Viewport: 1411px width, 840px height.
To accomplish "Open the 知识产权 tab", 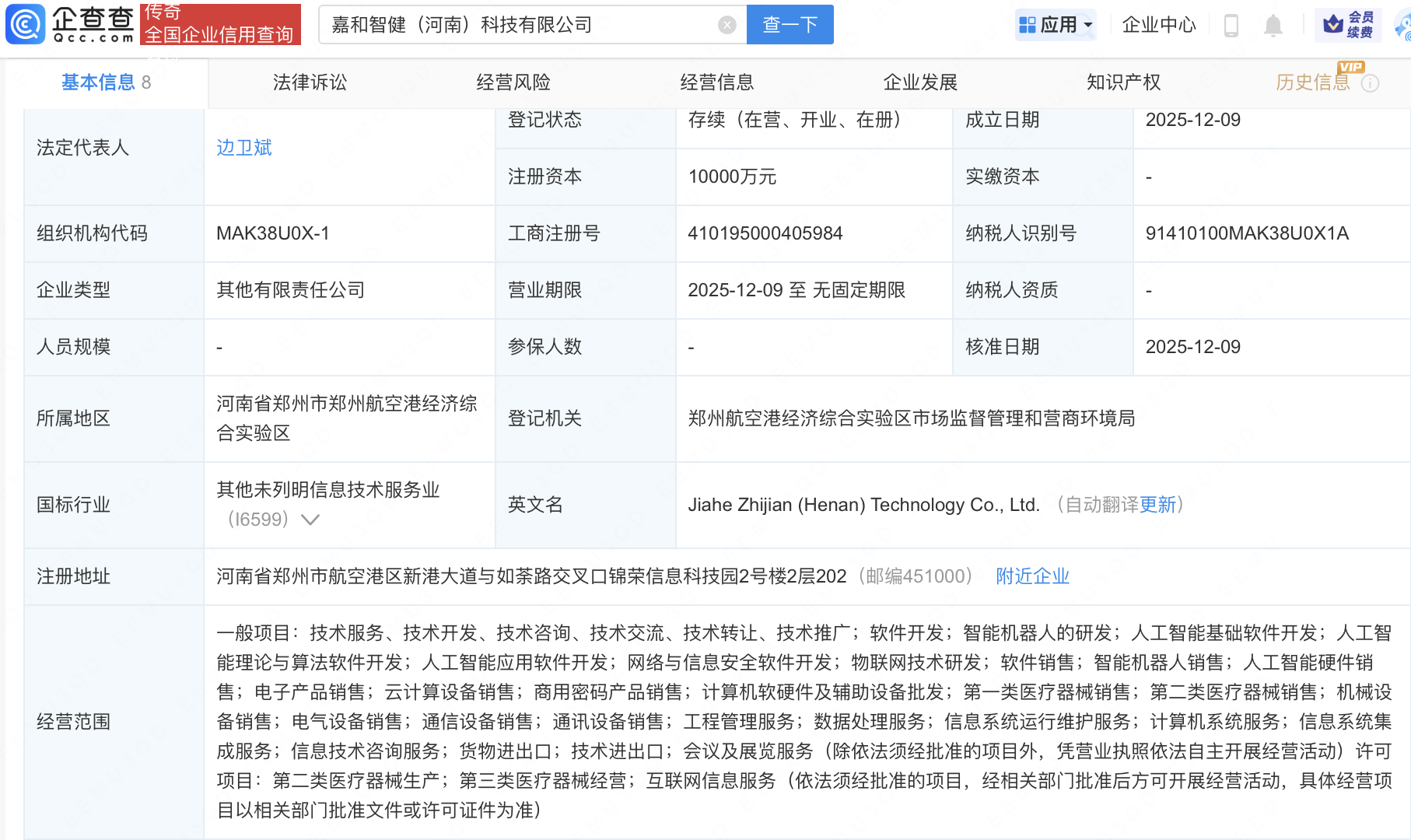I will pos(1123,82).
